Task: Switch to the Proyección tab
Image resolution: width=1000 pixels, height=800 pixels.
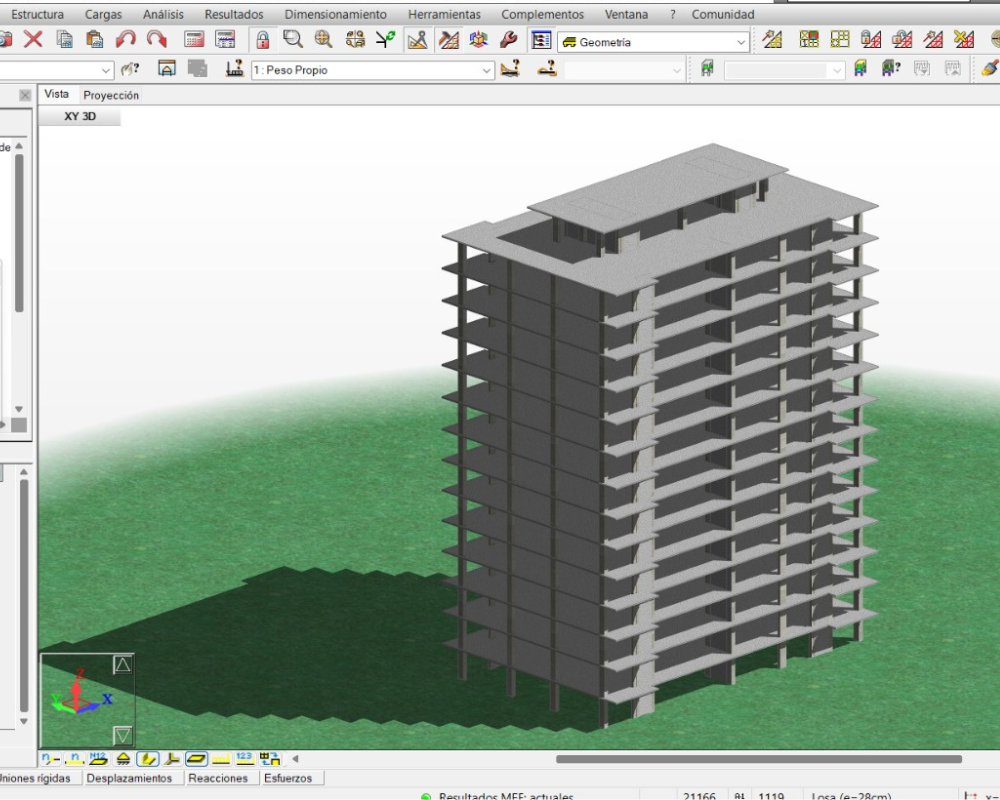Action: coord(111,95)
